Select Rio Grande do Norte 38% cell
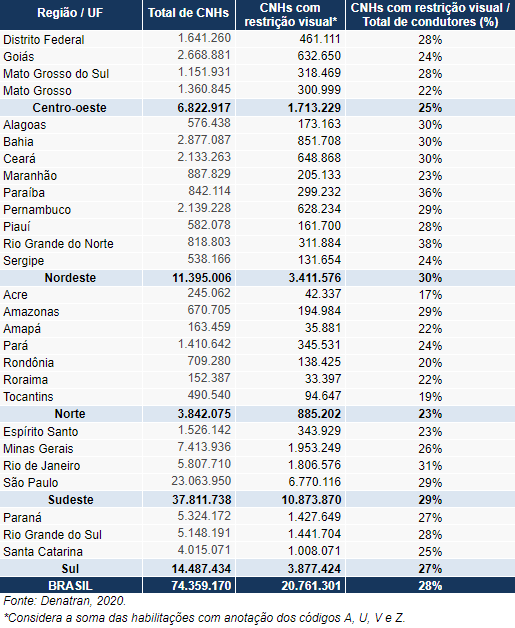Viewport: 515px width, 628px height. click(430, 244)
